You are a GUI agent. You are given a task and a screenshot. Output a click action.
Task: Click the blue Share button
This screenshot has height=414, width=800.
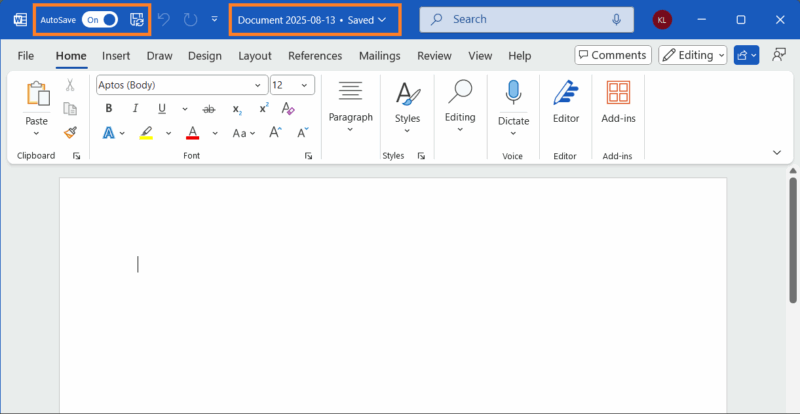coord(746,55)
